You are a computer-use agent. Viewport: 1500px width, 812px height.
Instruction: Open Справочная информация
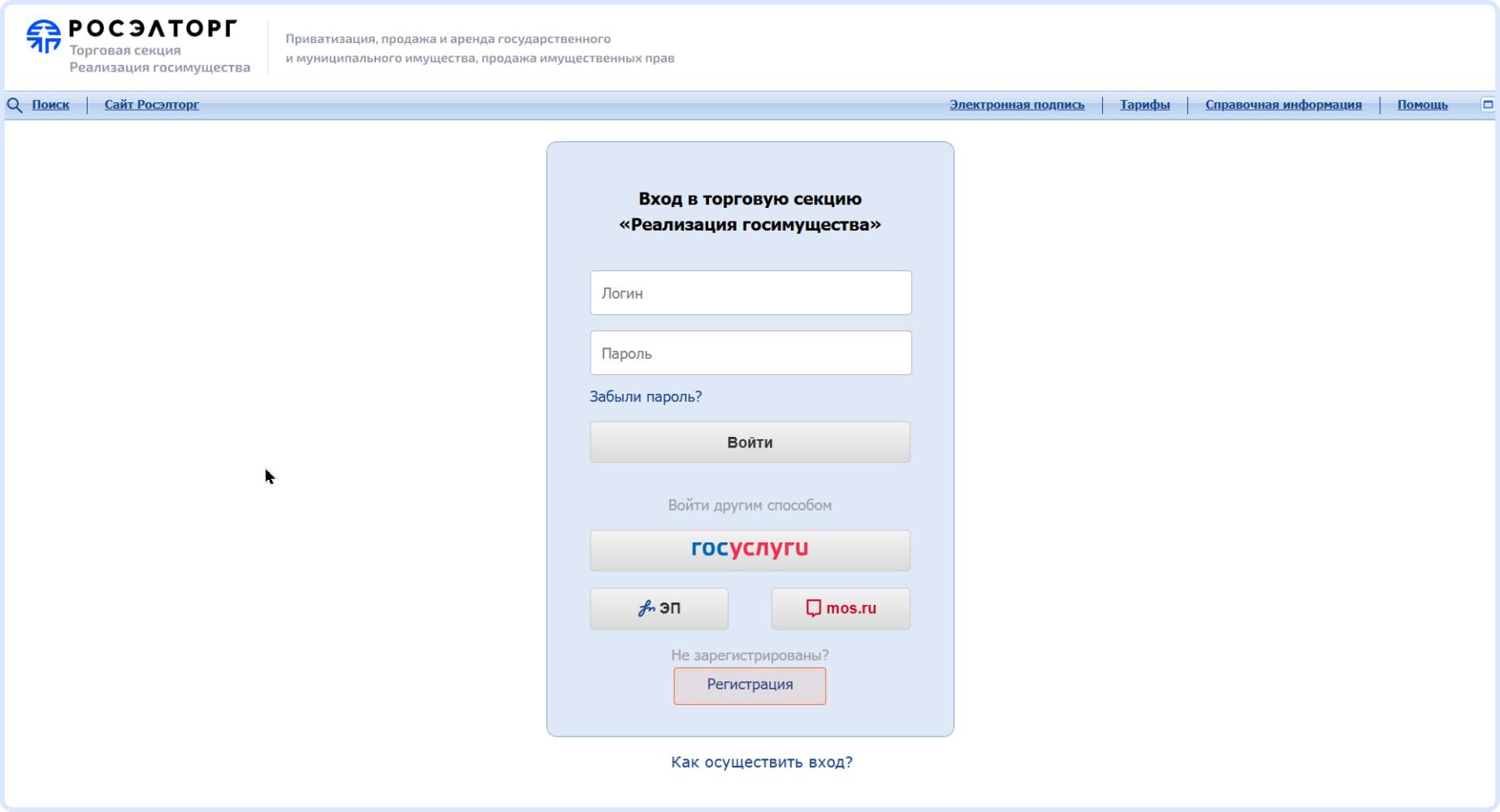(1283, 105)
